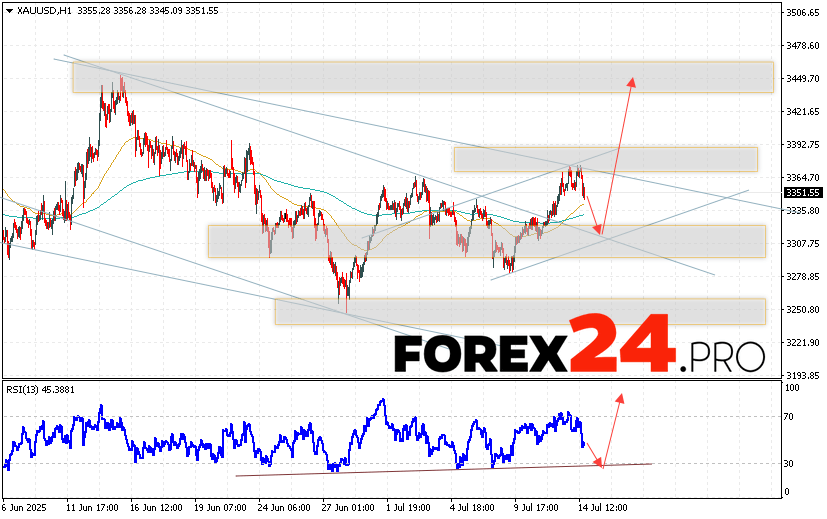Image resolution: width=827 pixels, height=519 pixels.
Task: Select the red downward arrowhead at RSI level 30
Action: (x=602, y=462)
